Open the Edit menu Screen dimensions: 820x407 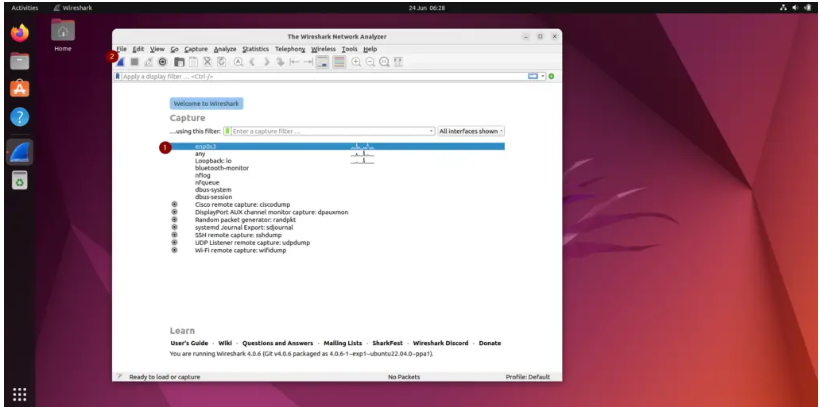tap(138, 49)
